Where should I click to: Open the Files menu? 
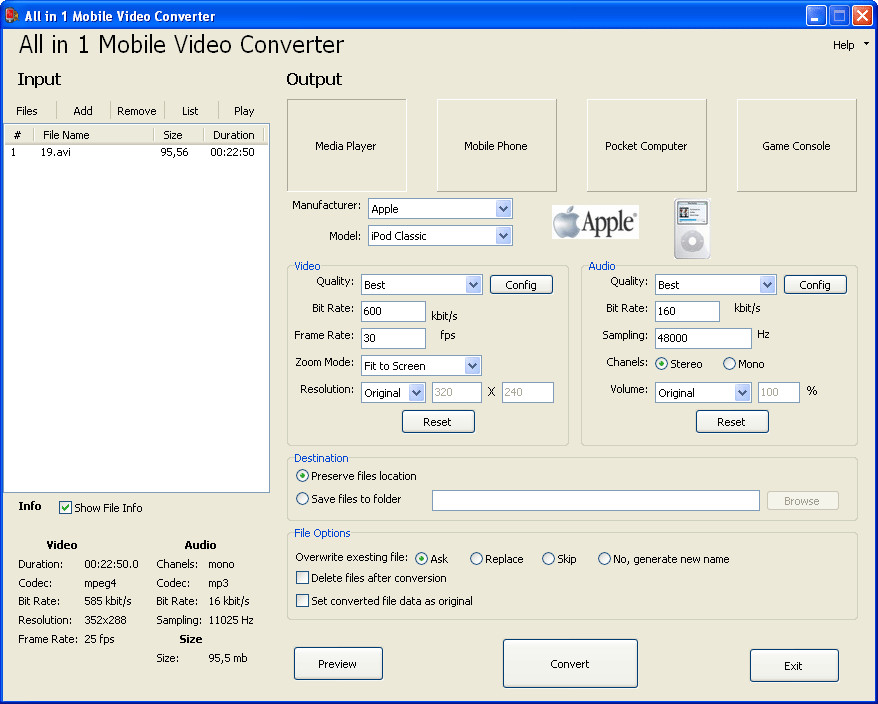(27, 111)
